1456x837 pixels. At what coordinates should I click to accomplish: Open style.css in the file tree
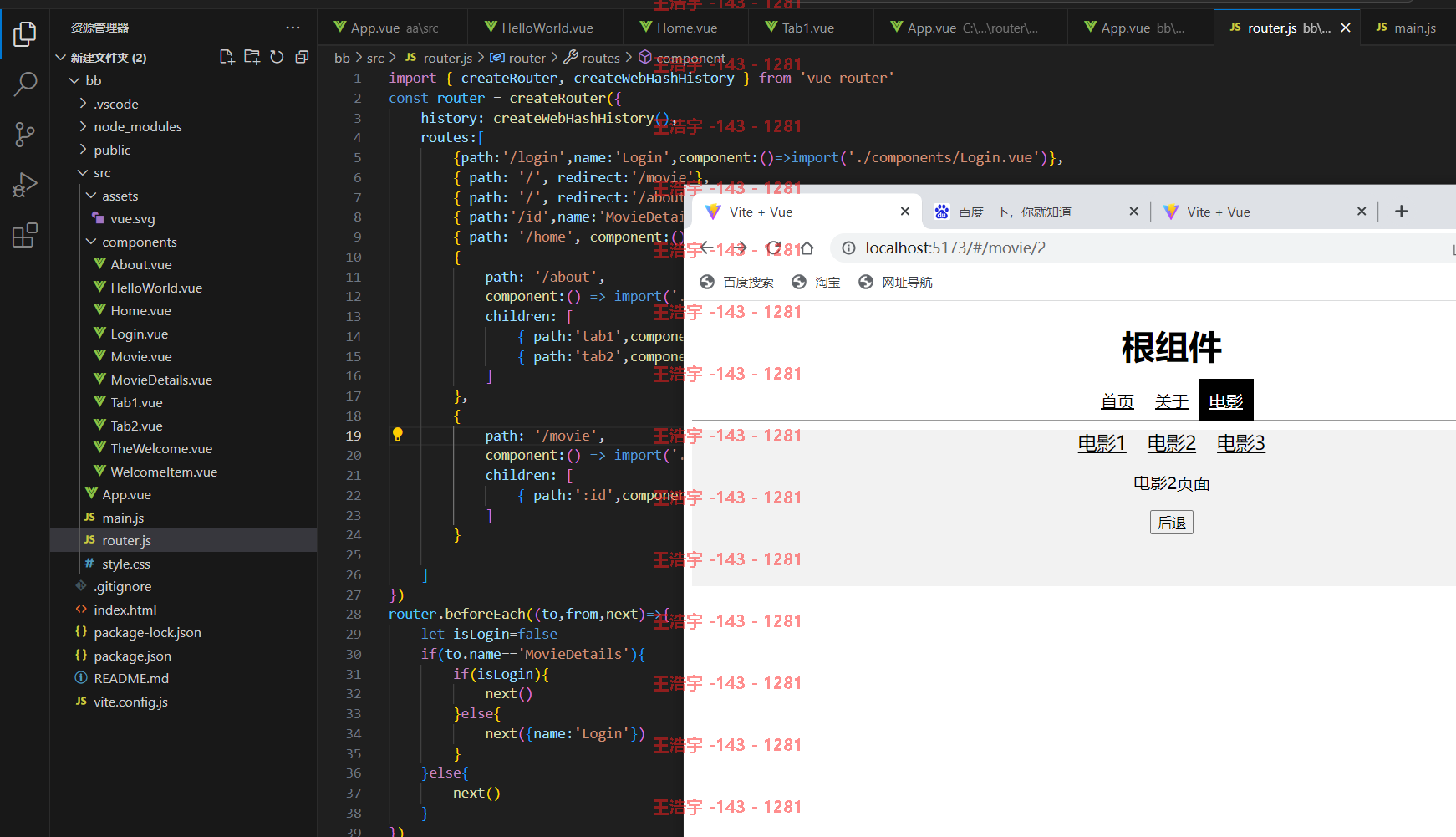point(125,564)
